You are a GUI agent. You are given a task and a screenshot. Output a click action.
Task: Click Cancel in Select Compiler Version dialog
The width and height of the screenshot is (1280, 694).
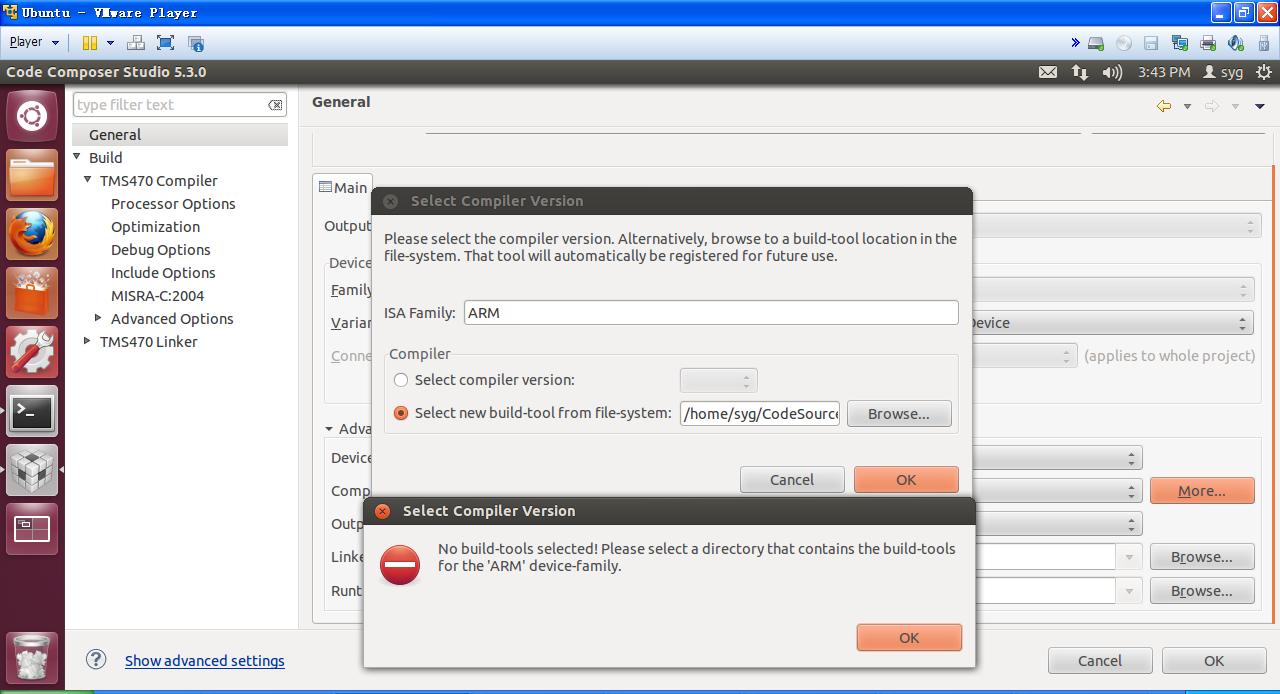[x=792, y=480]
